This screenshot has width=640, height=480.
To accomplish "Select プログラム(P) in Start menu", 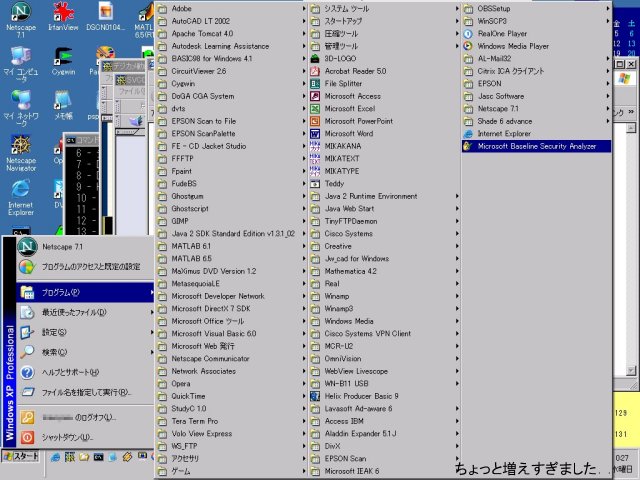I will tap(85, 292).
